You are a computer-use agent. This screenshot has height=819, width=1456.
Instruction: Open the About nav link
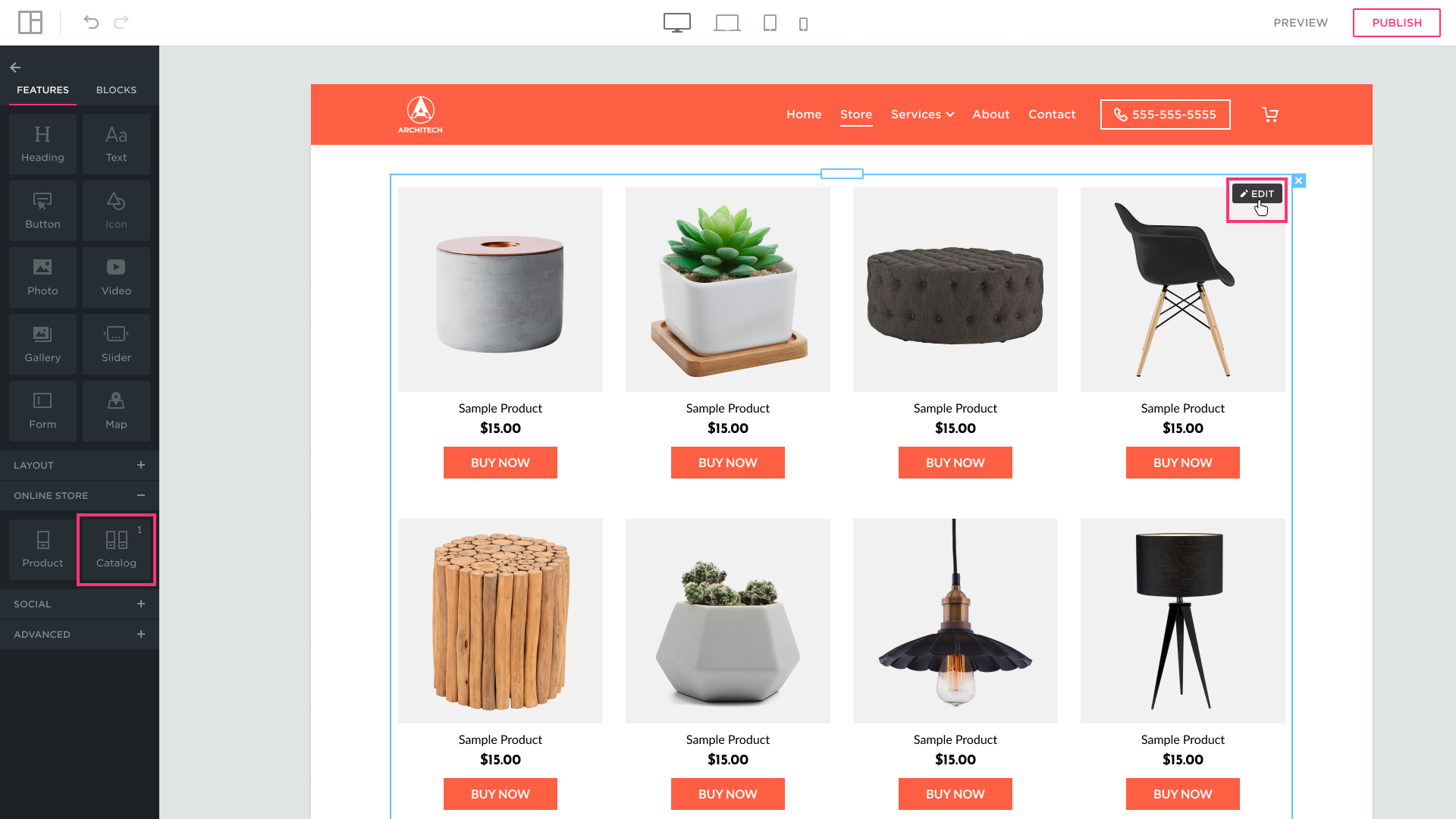[991, 115]
